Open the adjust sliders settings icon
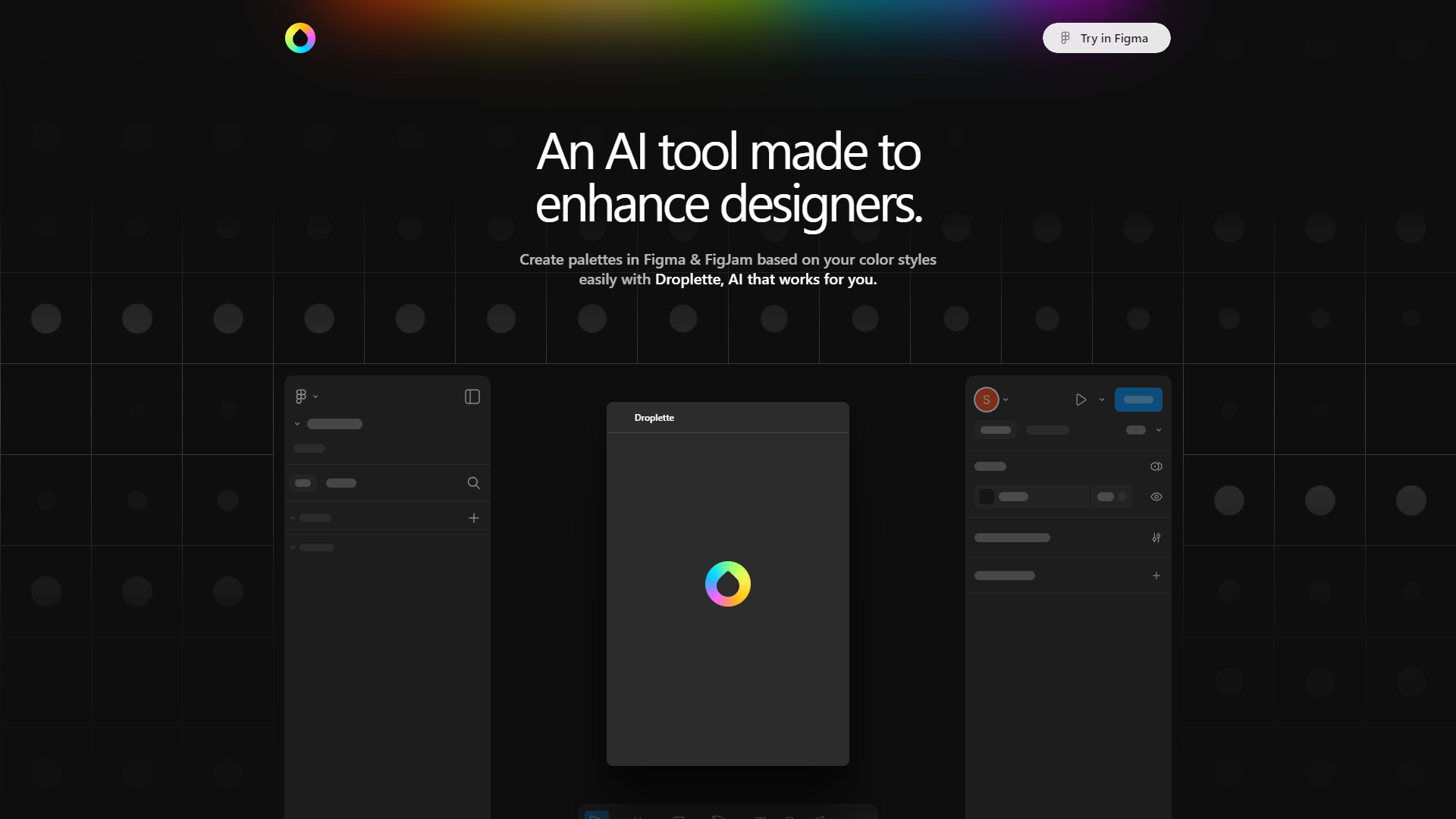1456x819 pixels. 1156,538
